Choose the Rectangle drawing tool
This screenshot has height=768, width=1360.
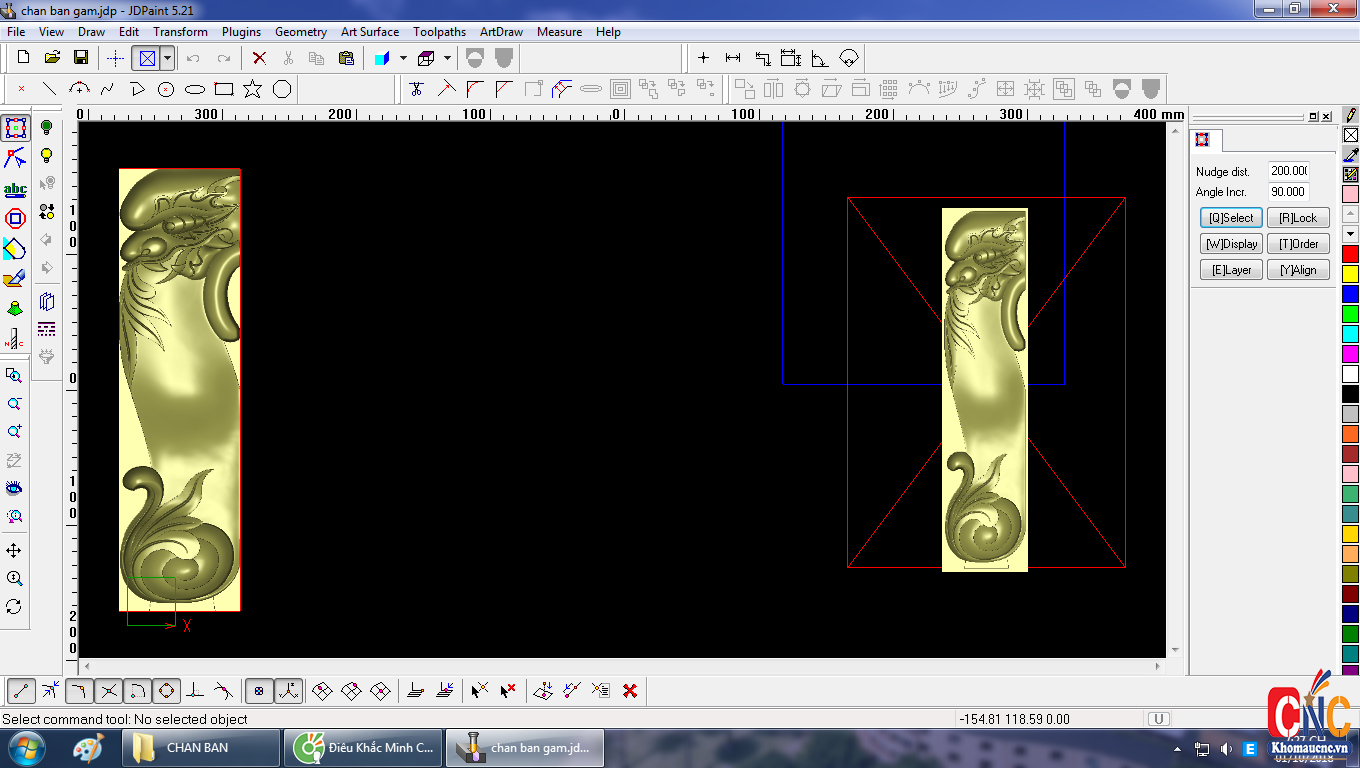click(x=224, y=89)
